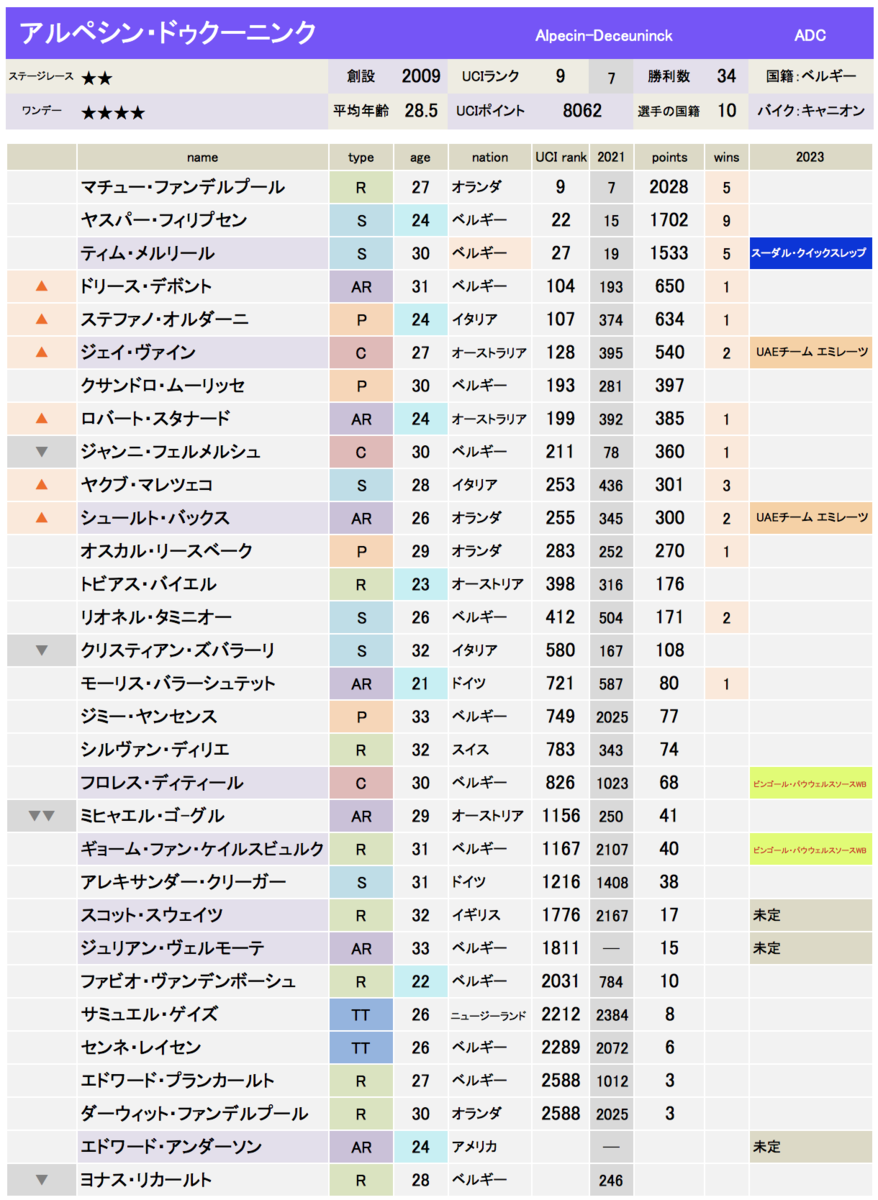Click the 'nation' column header
Screen dimensions: 878x1200
coord(489,157)
